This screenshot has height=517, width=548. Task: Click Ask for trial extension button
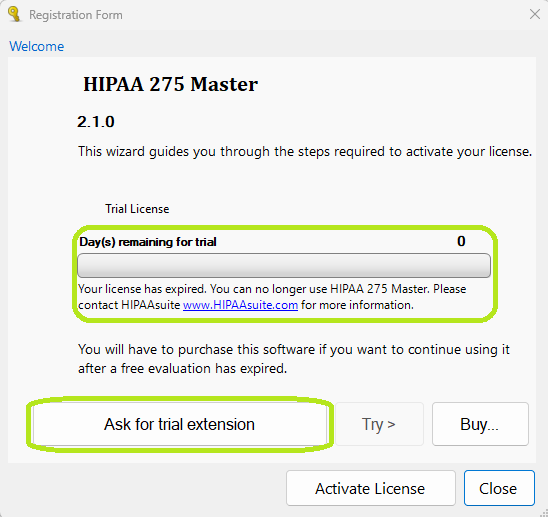point(180,424)
